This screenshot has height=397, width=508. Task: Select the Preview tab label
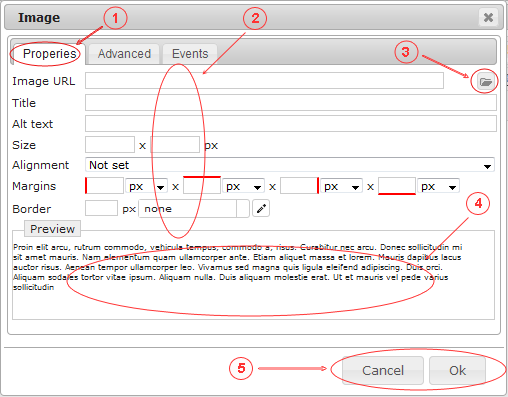52,229
